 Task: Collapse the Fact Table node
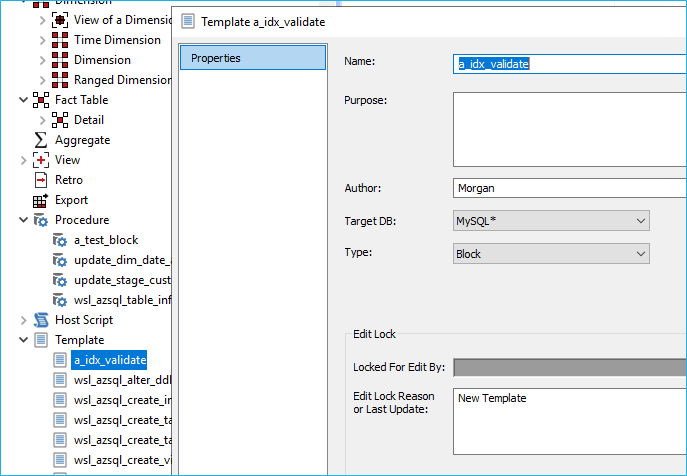click(24, 100)
